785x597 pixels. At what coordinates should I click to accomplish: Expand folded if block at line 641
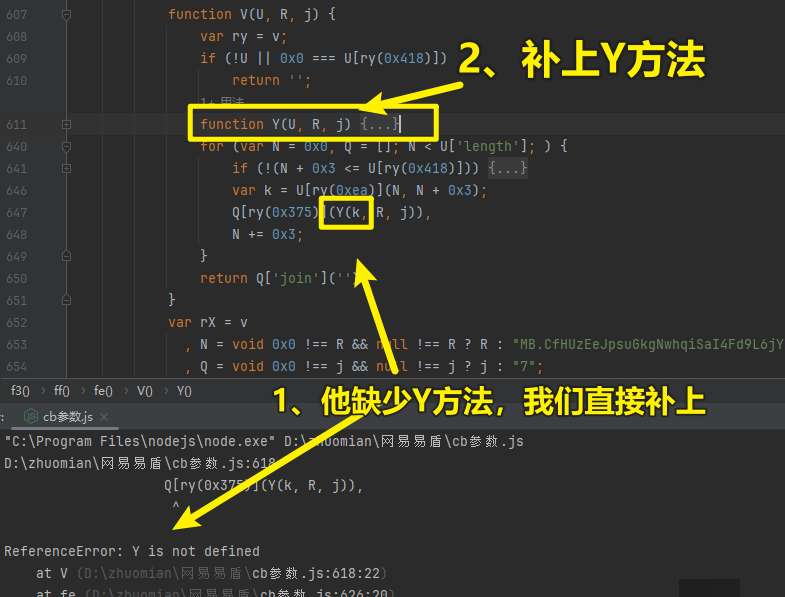(67, 168)
